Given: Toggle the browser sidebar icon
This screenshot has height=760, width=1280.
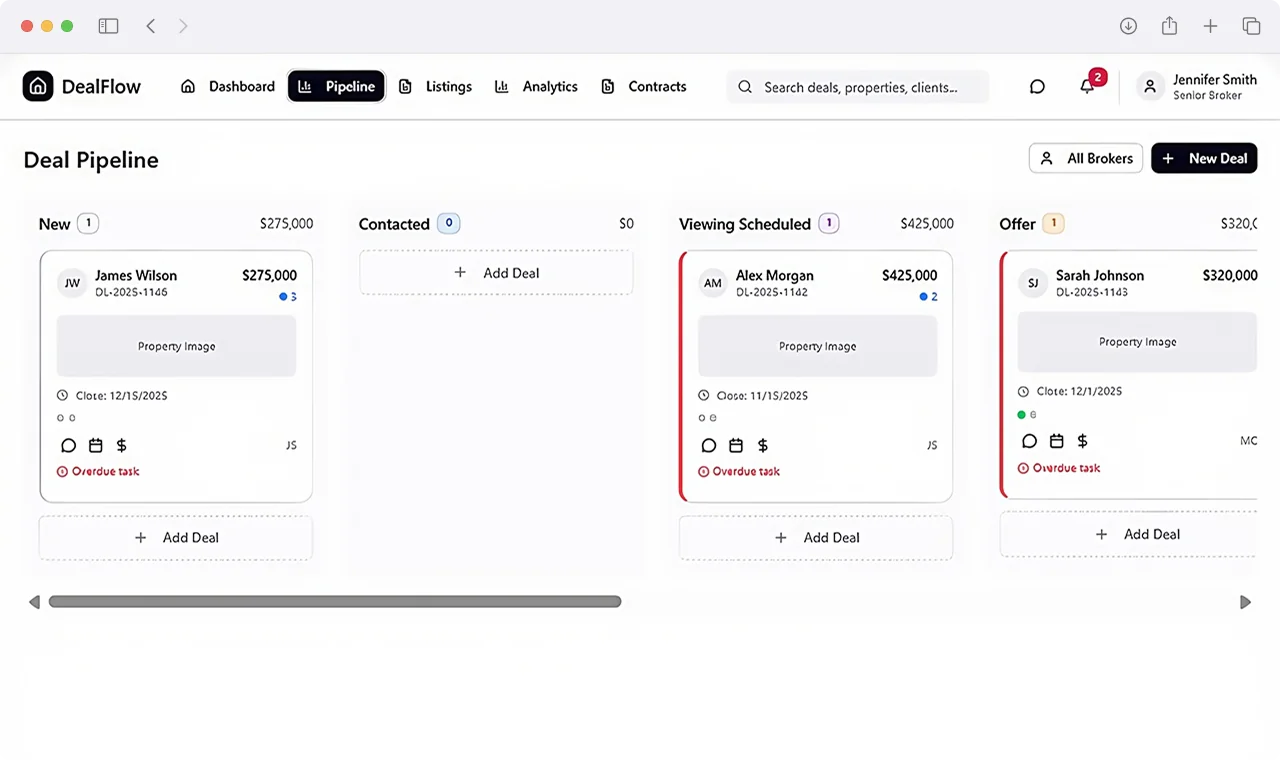Looking at the screenshot, I should [x=108, y=26].
